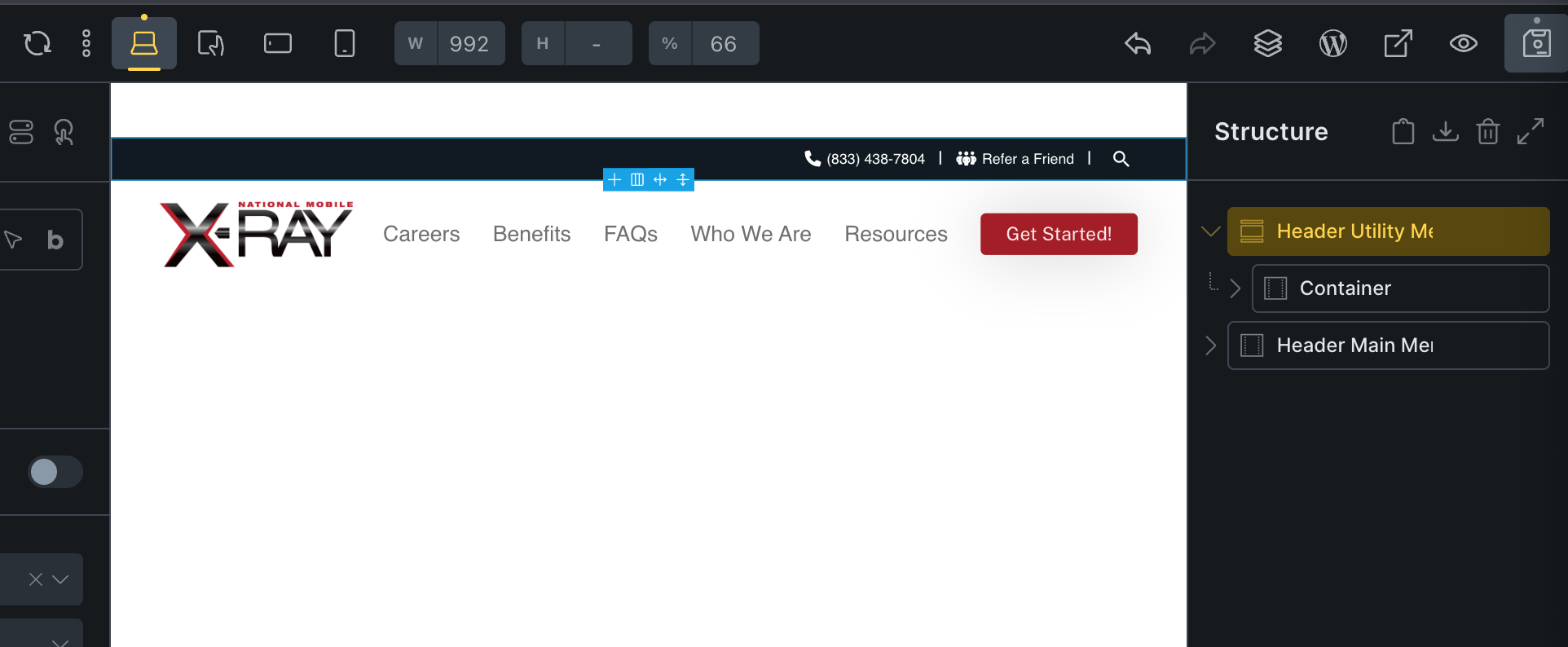
Task: Select the Header Main Menu structure item
Action: pyautogui.click(x=1388, y=346)
